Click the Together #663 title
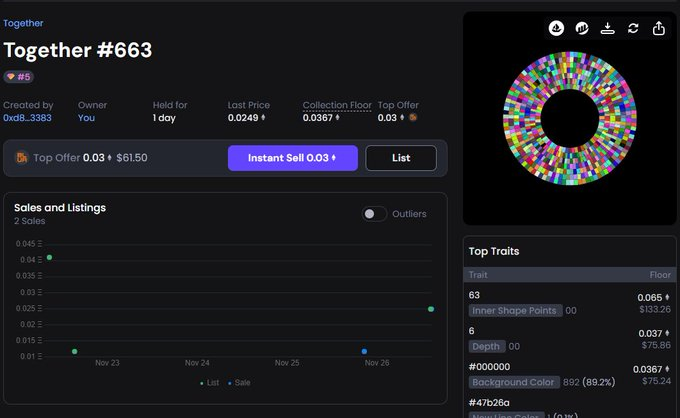This screenshot has width=680, height=418. tap(78, 50)
